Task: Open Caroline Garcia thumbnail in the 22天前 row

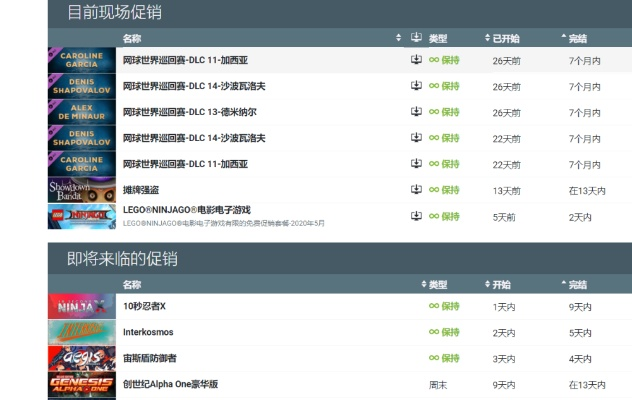Action: point(82,164)
